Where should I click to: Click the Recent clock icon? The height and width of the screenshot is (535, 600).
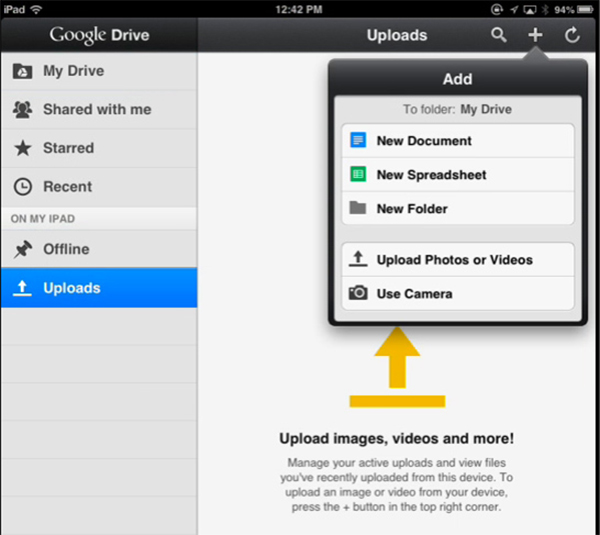23,187
